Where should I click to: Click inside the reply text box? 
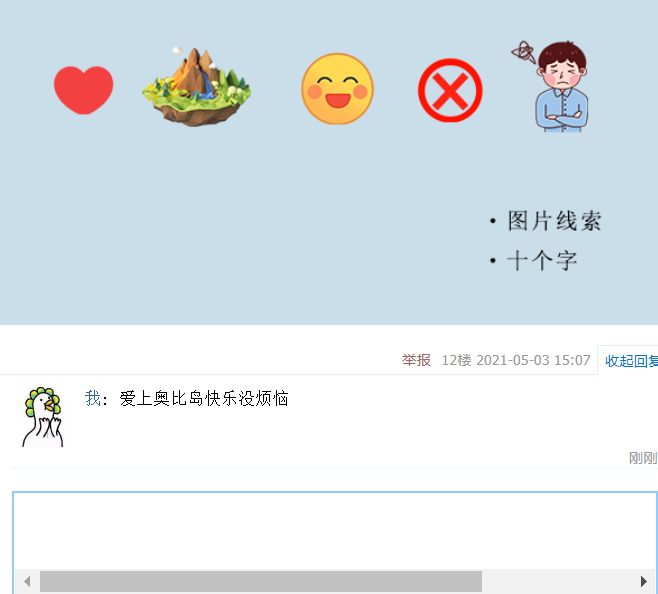click(x=334, y=530)
